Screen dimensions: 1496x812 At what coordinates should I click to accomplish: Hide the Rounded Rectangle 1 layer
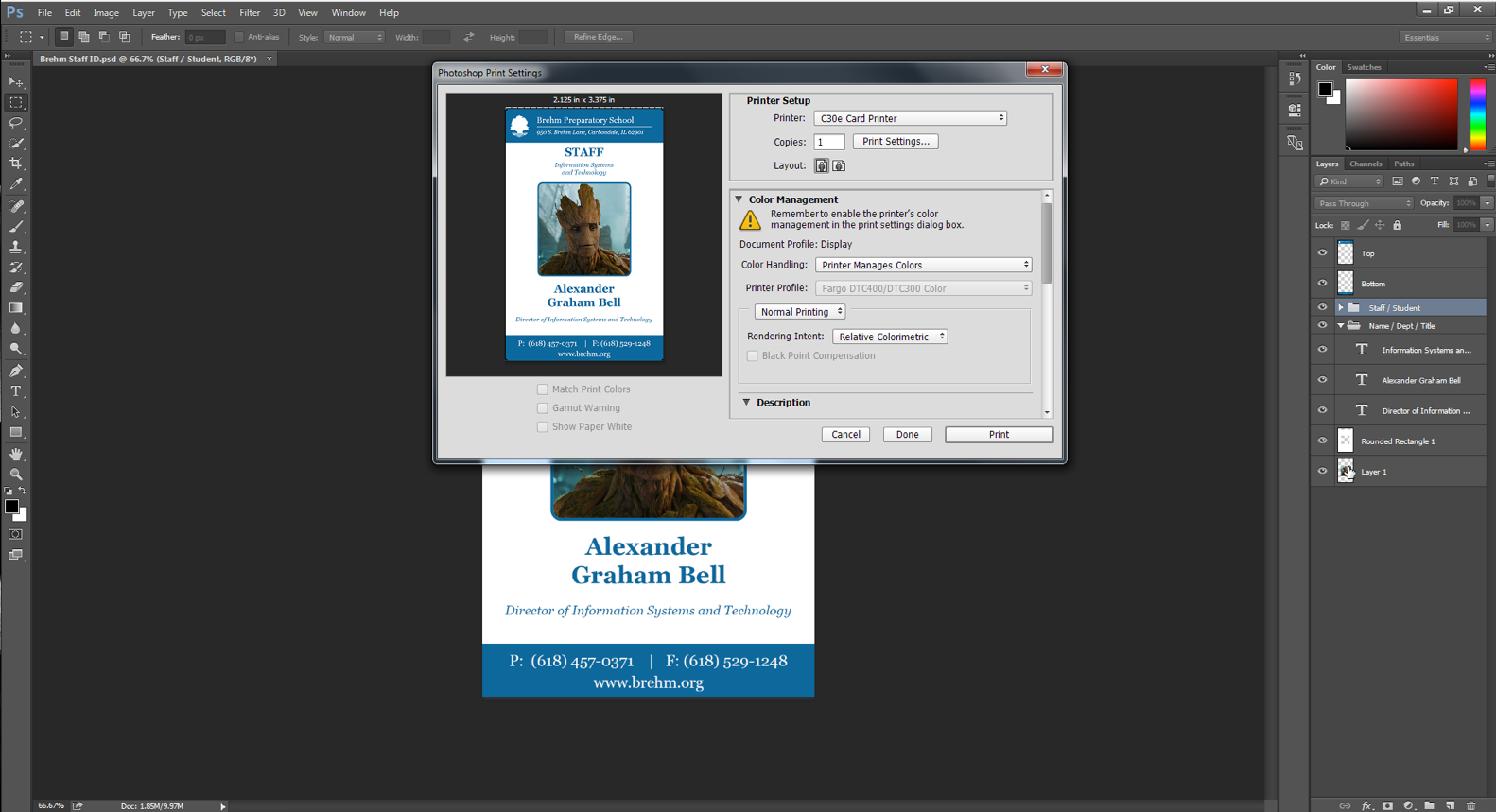pos(1322,441)
